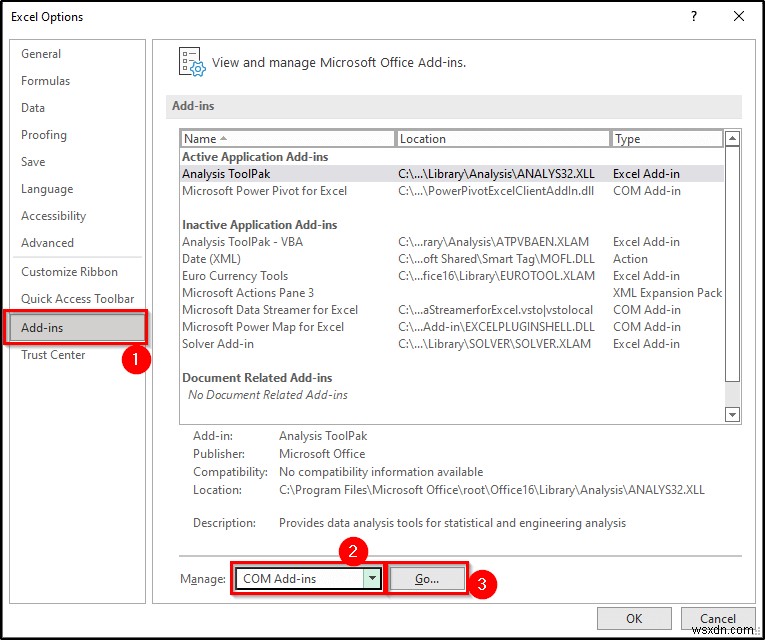The width and height of the screenshot is (765, 640).
Task: Confirm with the OK button
Action: [634, 619]
